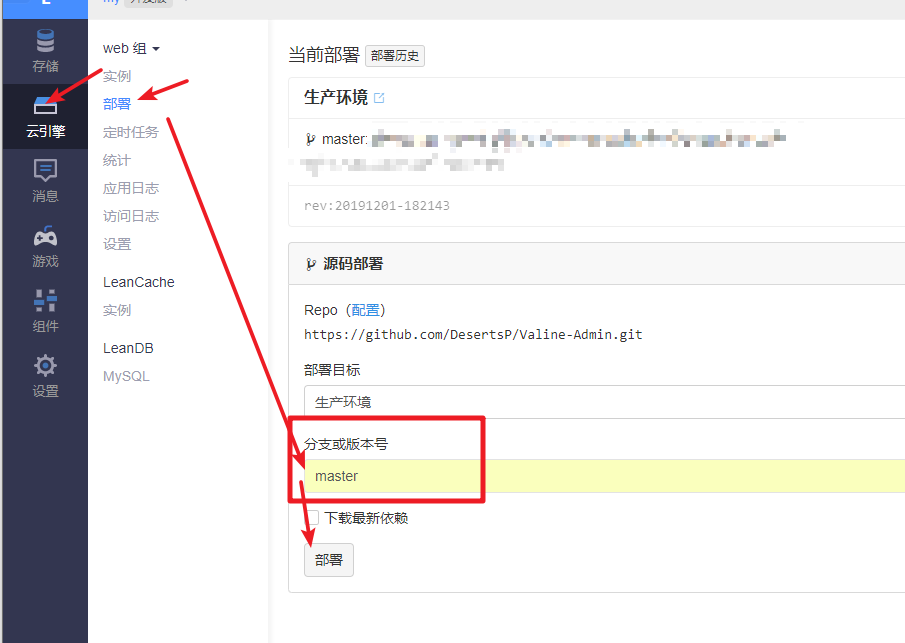Toggle the 下载最新依赖 checkbox
Screen dimensions: 905x643
[312, 518]
